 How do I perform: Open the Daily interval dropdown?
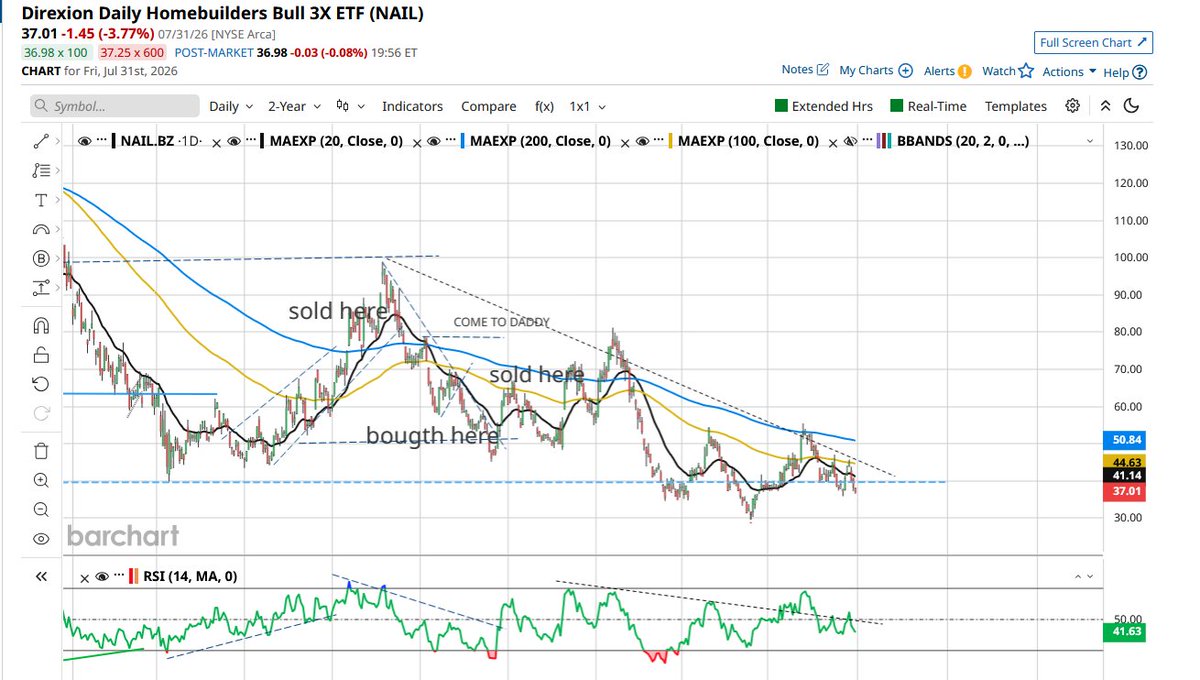pyautogui.click(x=230, y=106)
